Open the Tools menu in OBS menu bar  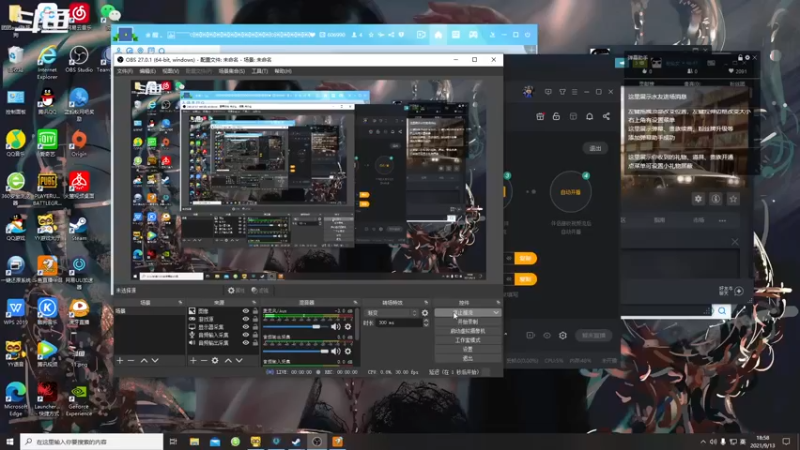point(259,71)
